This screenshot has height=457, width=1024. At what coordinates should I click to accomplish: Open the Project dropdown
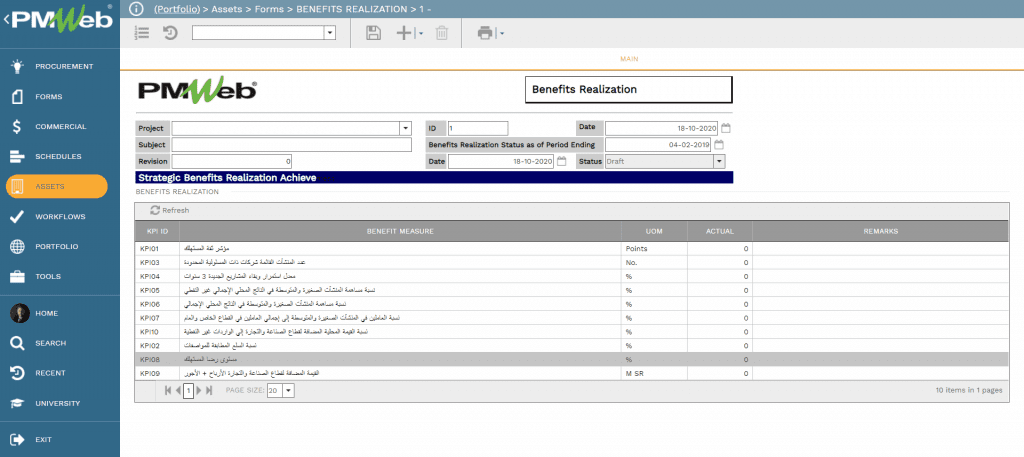coord(406,128)
